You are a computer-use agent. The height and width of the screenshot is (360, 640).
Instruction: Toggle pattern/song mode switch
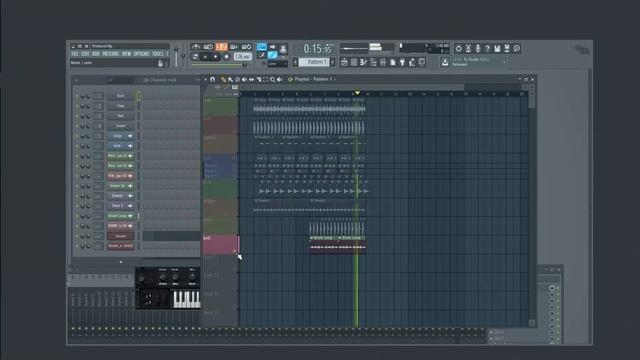195,57
